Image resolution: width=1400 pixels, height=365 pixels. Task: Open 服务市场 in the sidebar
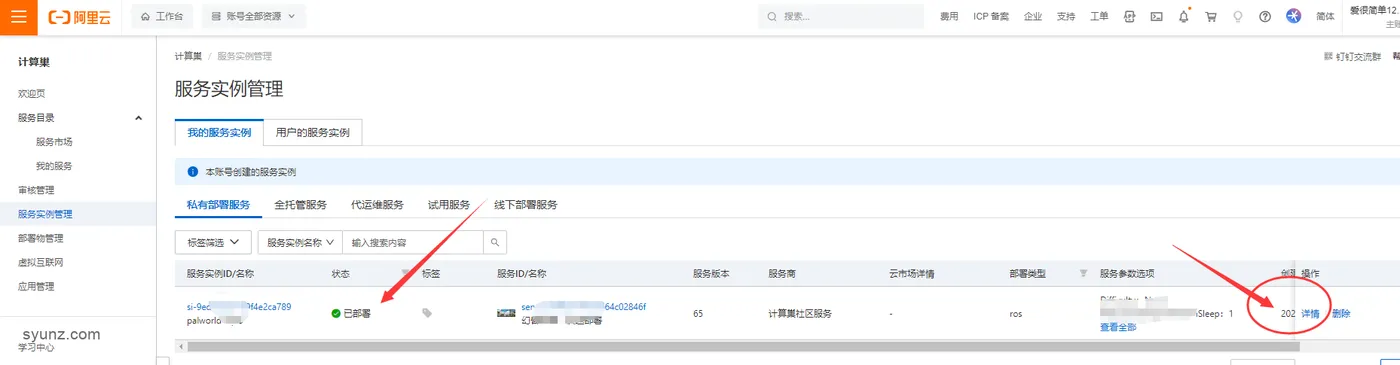54,141
